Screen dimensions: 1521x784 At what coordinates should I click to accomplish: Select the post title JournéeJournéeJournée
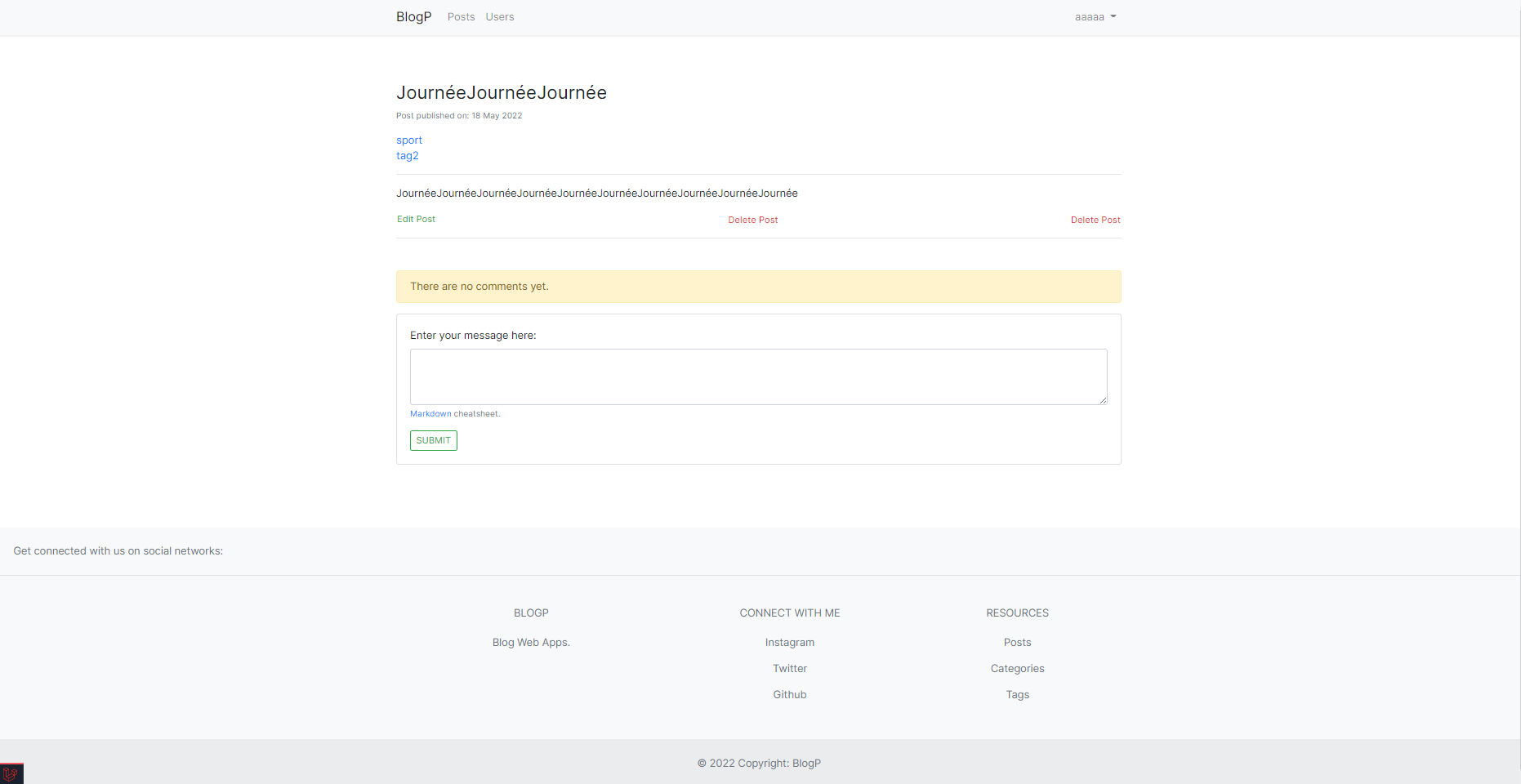(x=501, y=92)
